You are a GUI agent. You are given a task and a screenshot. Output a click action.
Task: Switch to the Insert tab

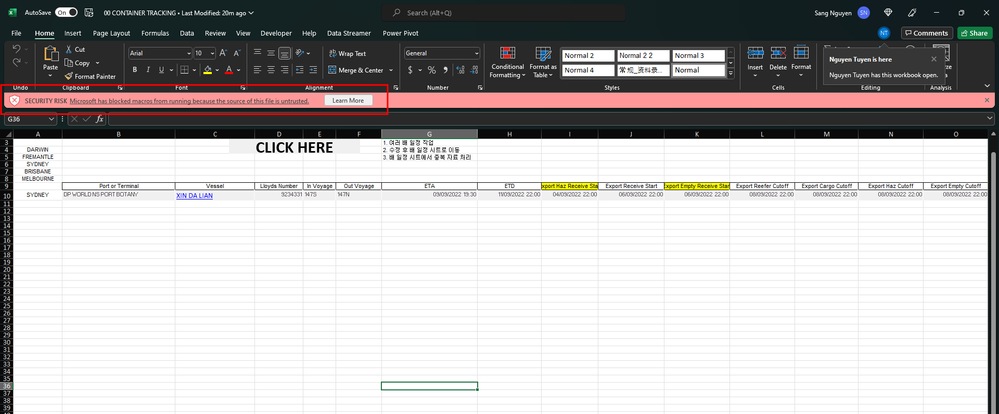click(x=73, y=33)
